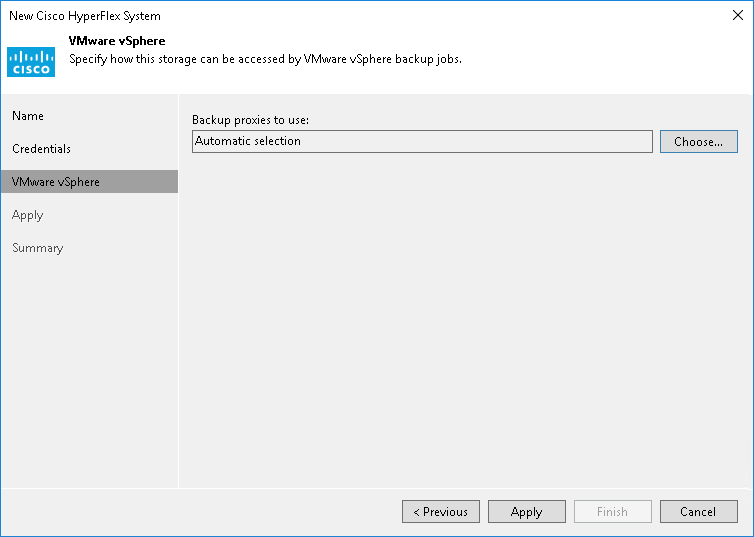Close the New Cisco HyperFlex System dialog
This screenshot has height=537, width=754.
click(x=736, y=16)
